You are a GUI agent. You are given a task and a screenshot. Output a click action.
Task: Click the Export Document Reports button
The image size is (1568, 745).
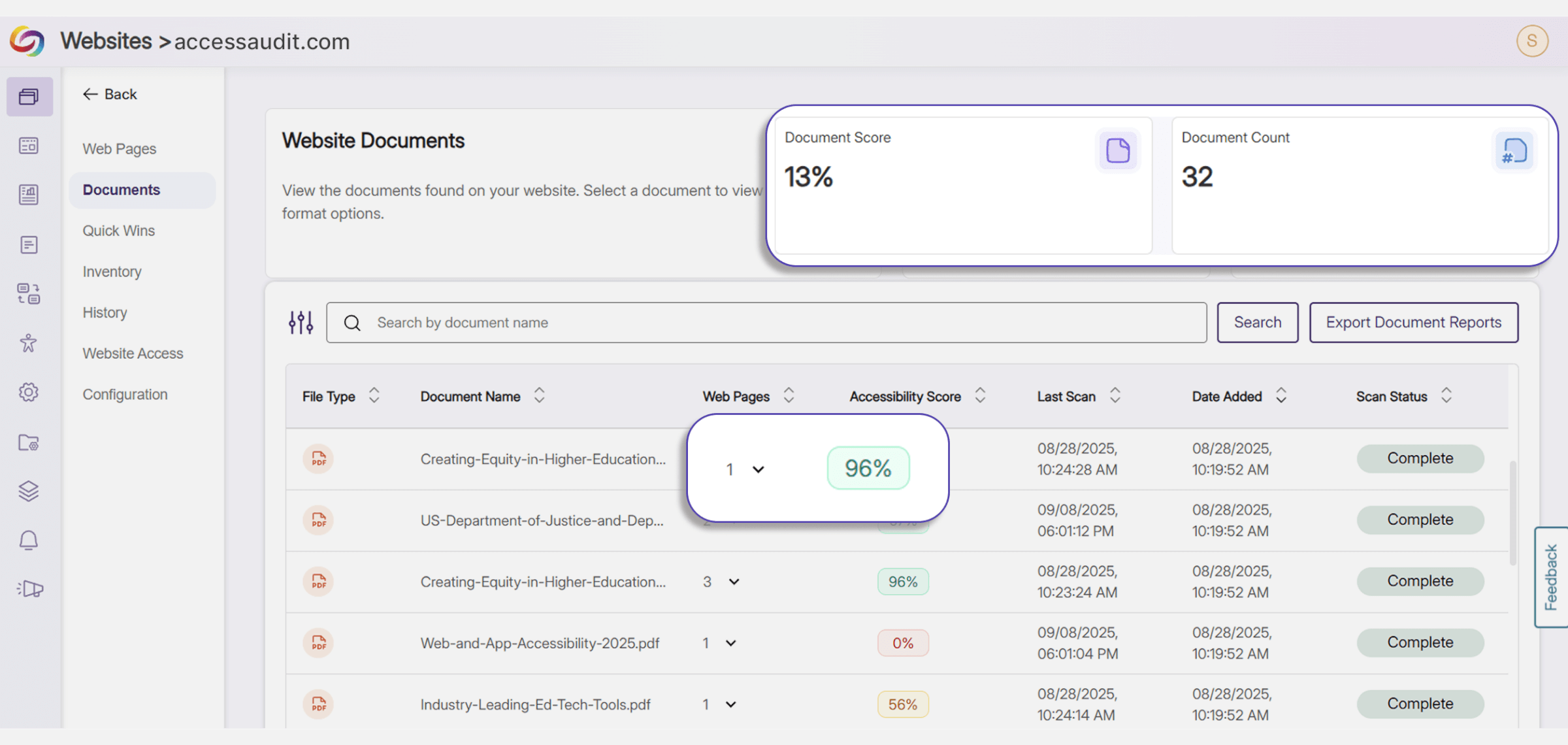1414,322
